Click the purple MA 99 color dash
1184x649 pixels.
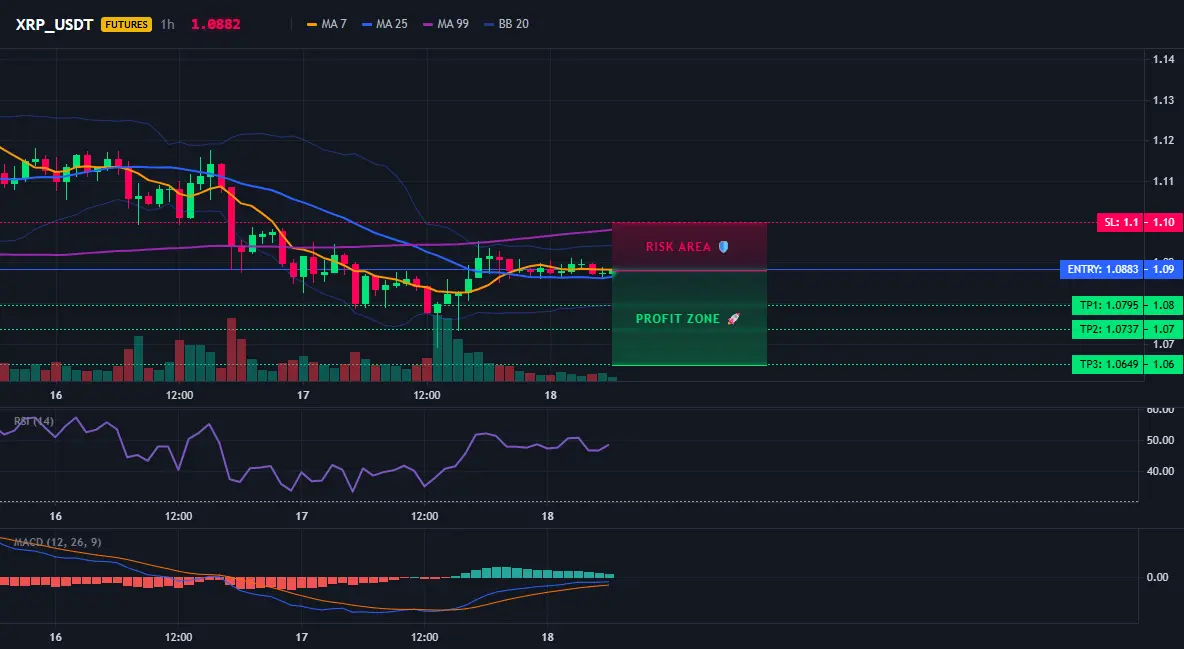click(428, 24)
